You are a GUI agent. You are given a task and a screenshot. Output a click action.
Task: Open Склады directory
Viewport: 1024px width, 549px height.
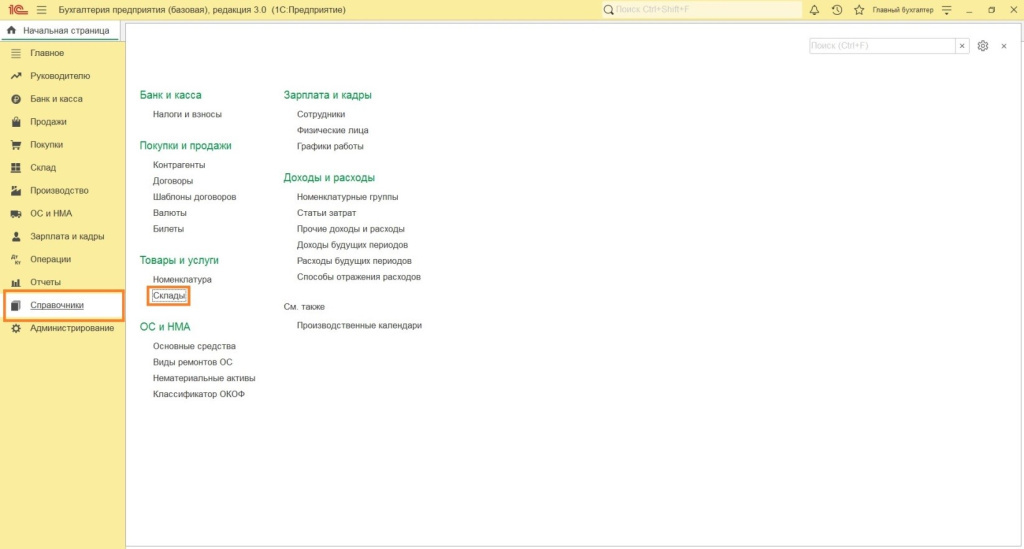(169, 296)
